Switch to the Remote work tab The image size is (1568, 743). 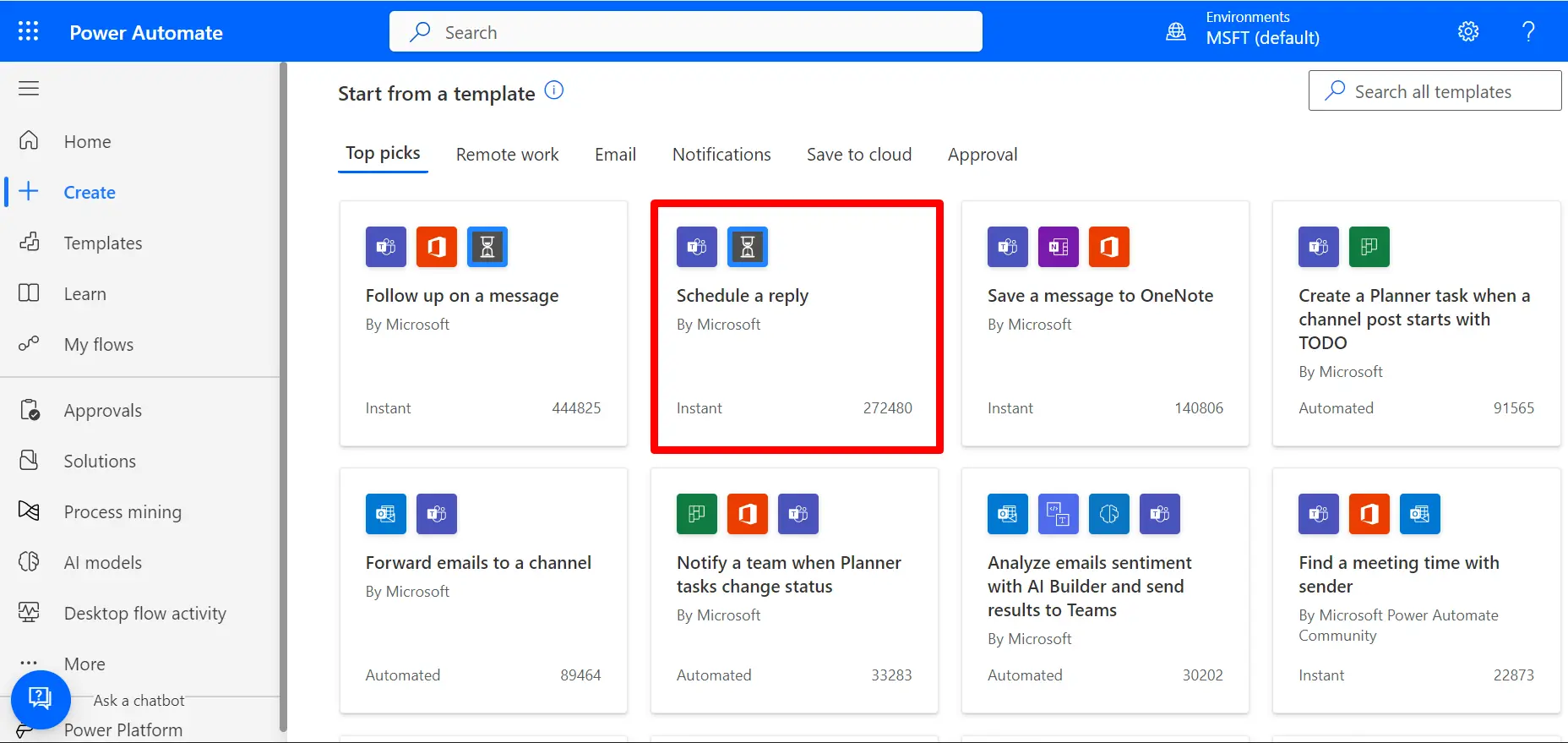[507, 155]
